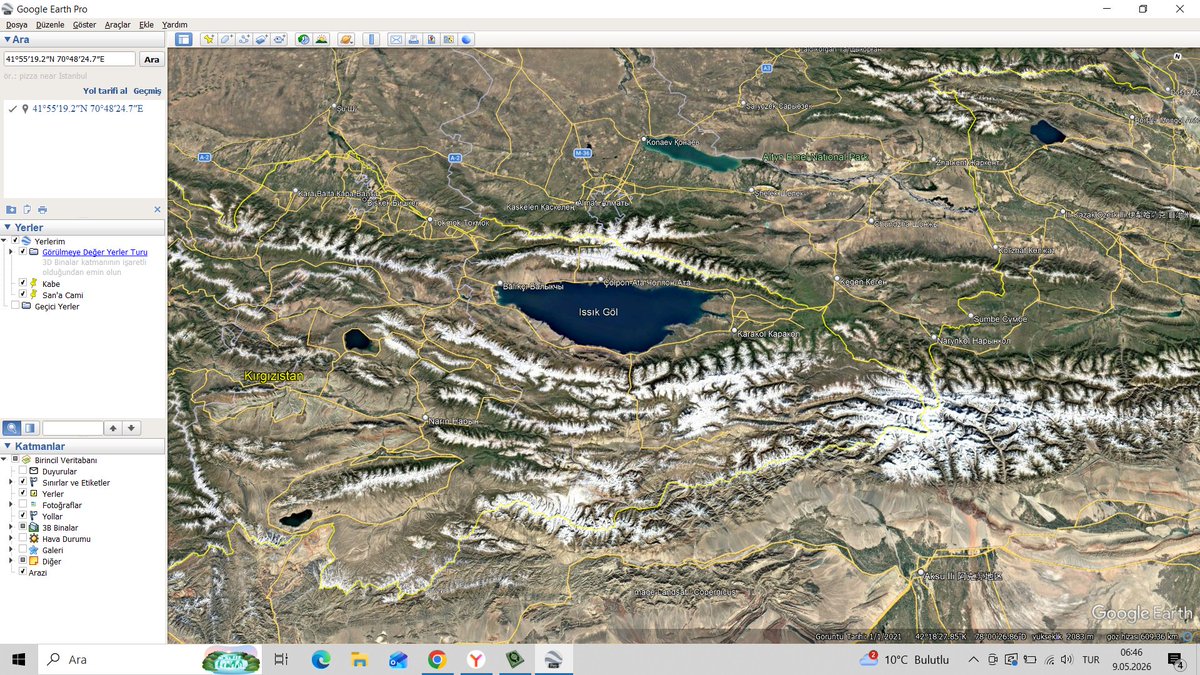Collapse the Katmanlar panel header
Image resolution: width=1200 pixels, height=675 pixels.
pyautogui.click(x=8, y=446)
